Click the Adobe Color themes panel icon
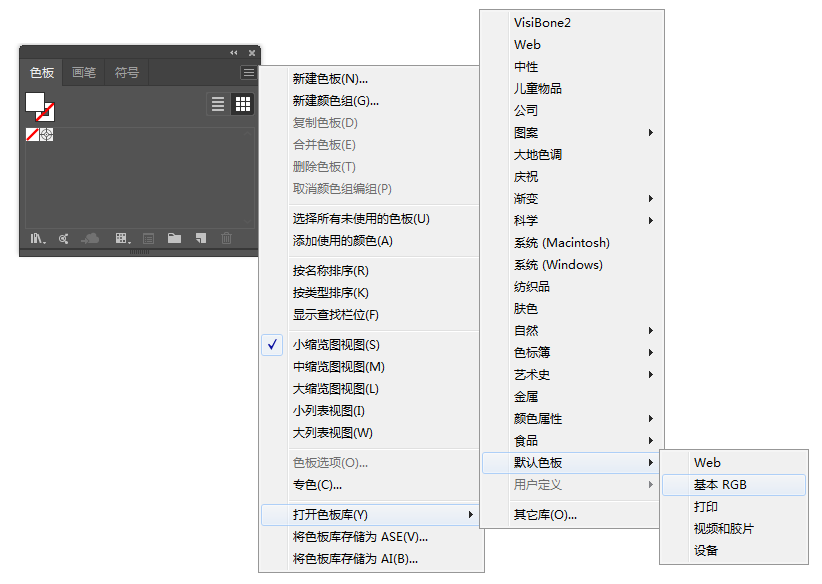This screenshot has height=584, width=822. coord(63,239)
